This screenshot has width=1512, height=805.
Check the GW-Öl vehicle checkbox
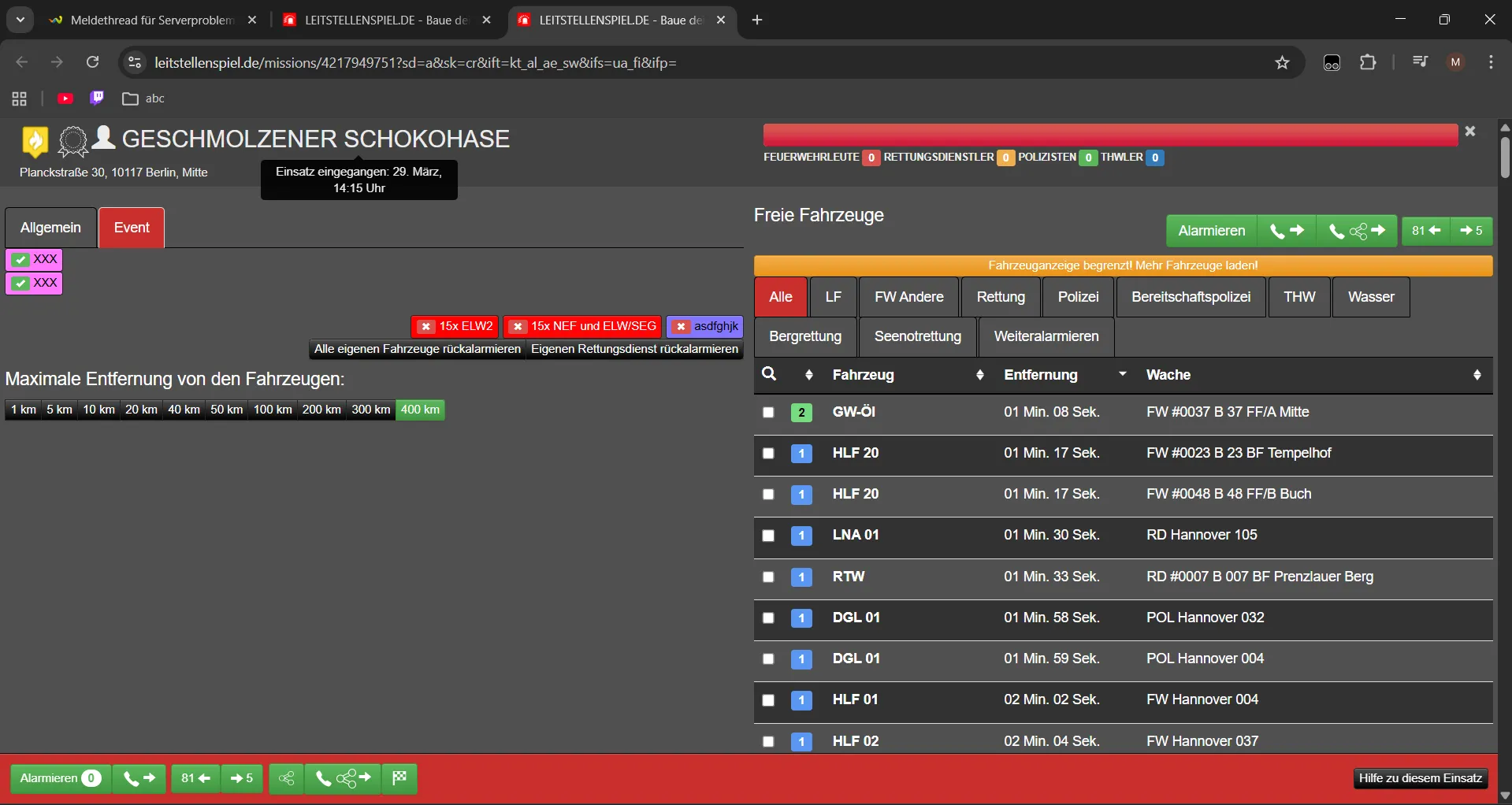click(768, 412)
